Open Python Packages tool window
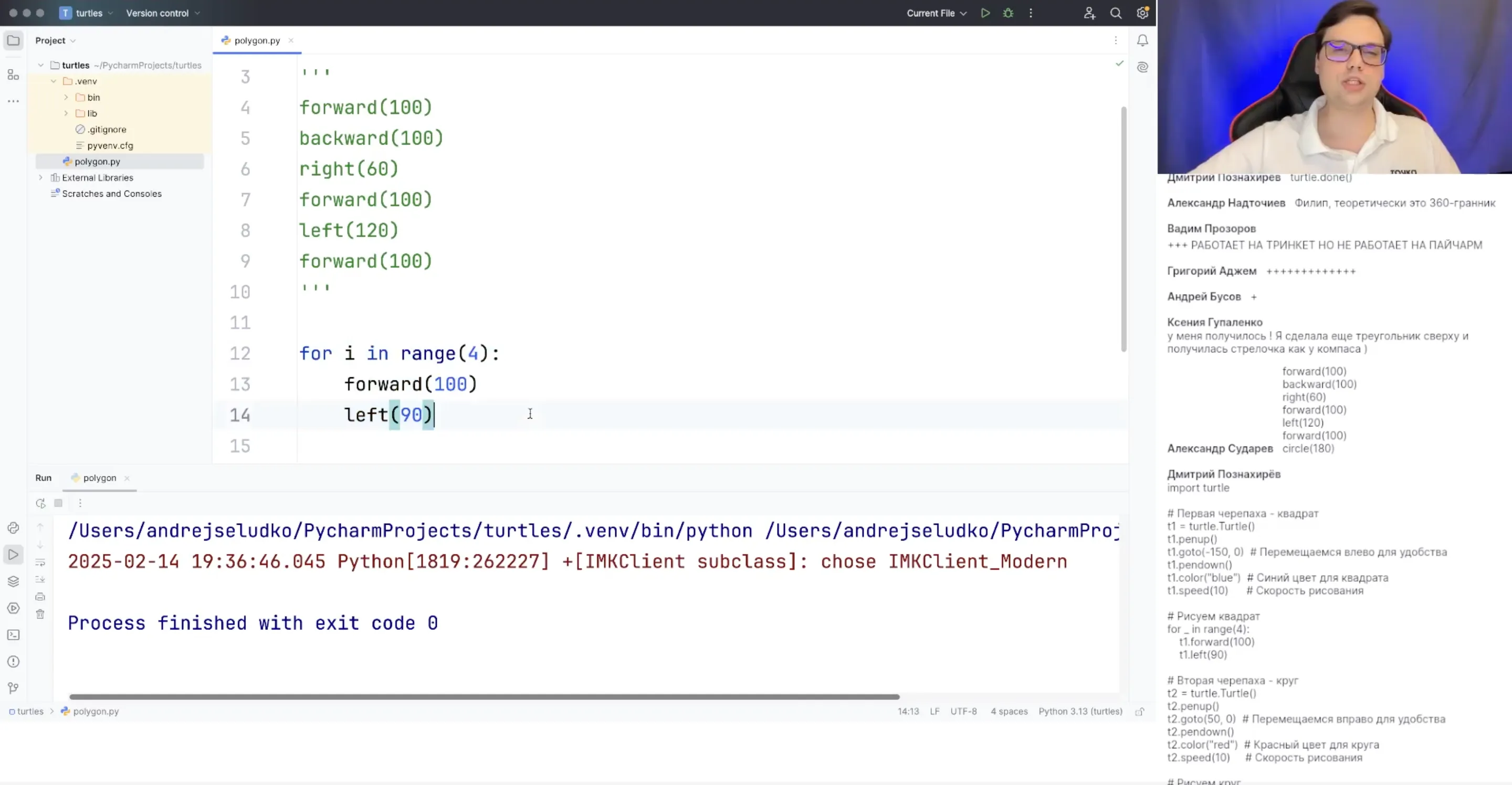 [x=13, y=581]
